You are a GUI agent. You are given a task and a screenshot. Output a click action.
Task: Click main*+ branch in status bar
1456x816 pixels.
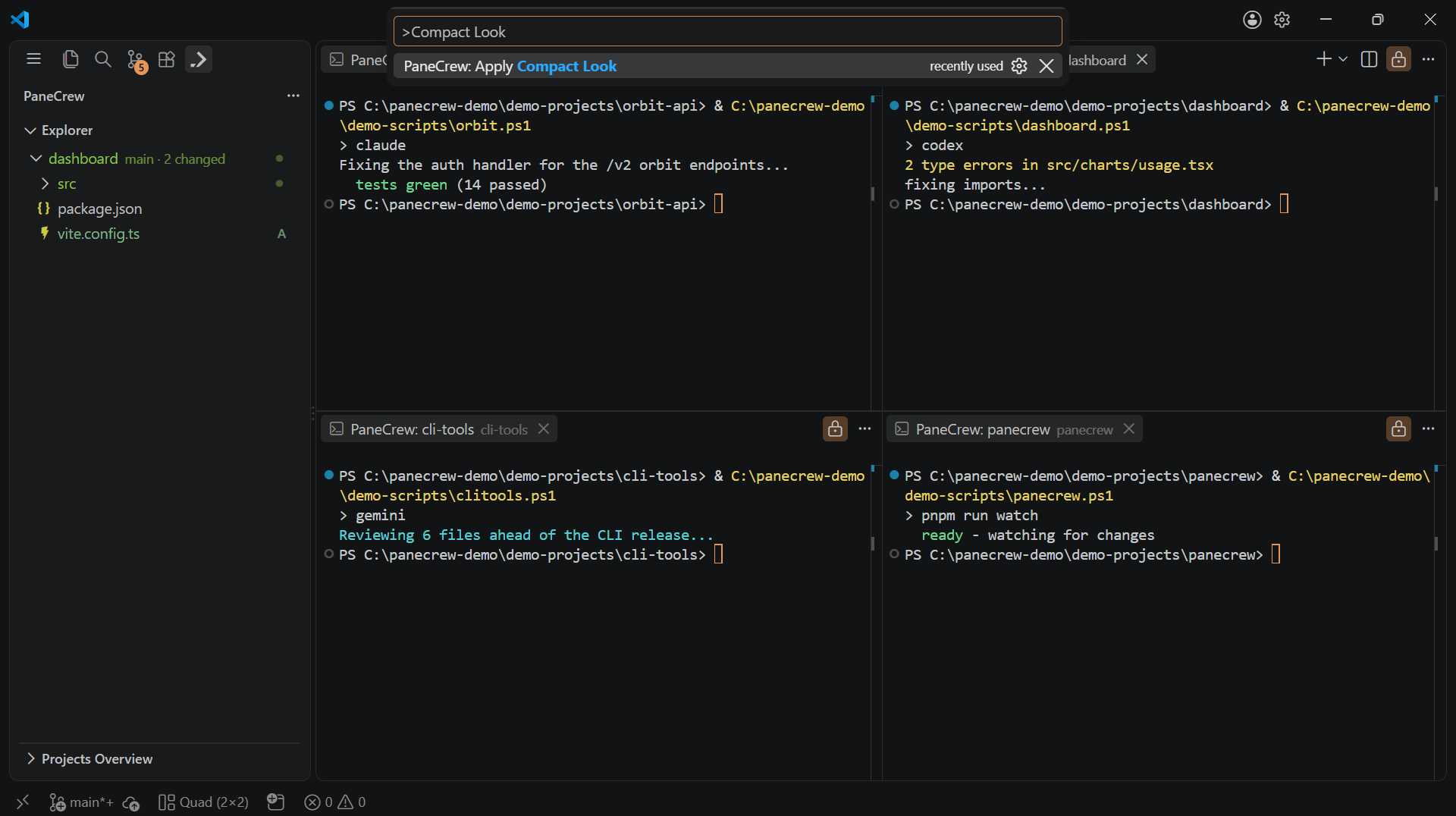[82, 802]
